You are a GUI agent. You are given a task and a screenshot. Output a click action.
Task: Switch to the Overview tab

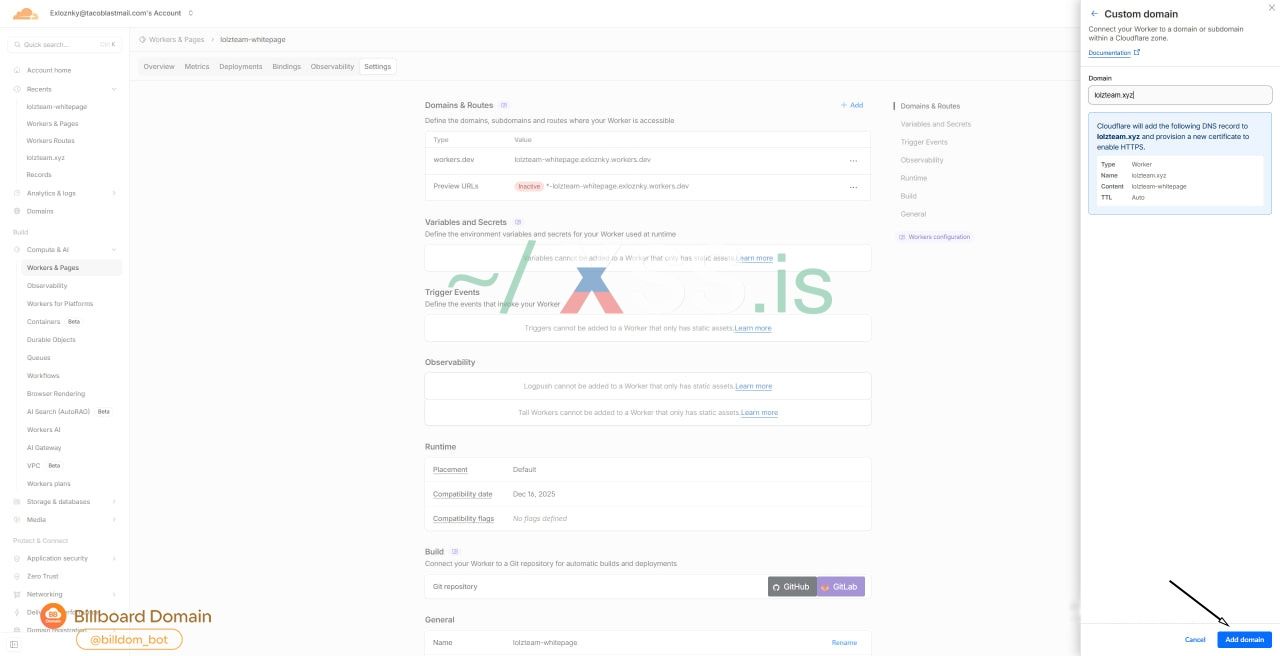(159, 67)
